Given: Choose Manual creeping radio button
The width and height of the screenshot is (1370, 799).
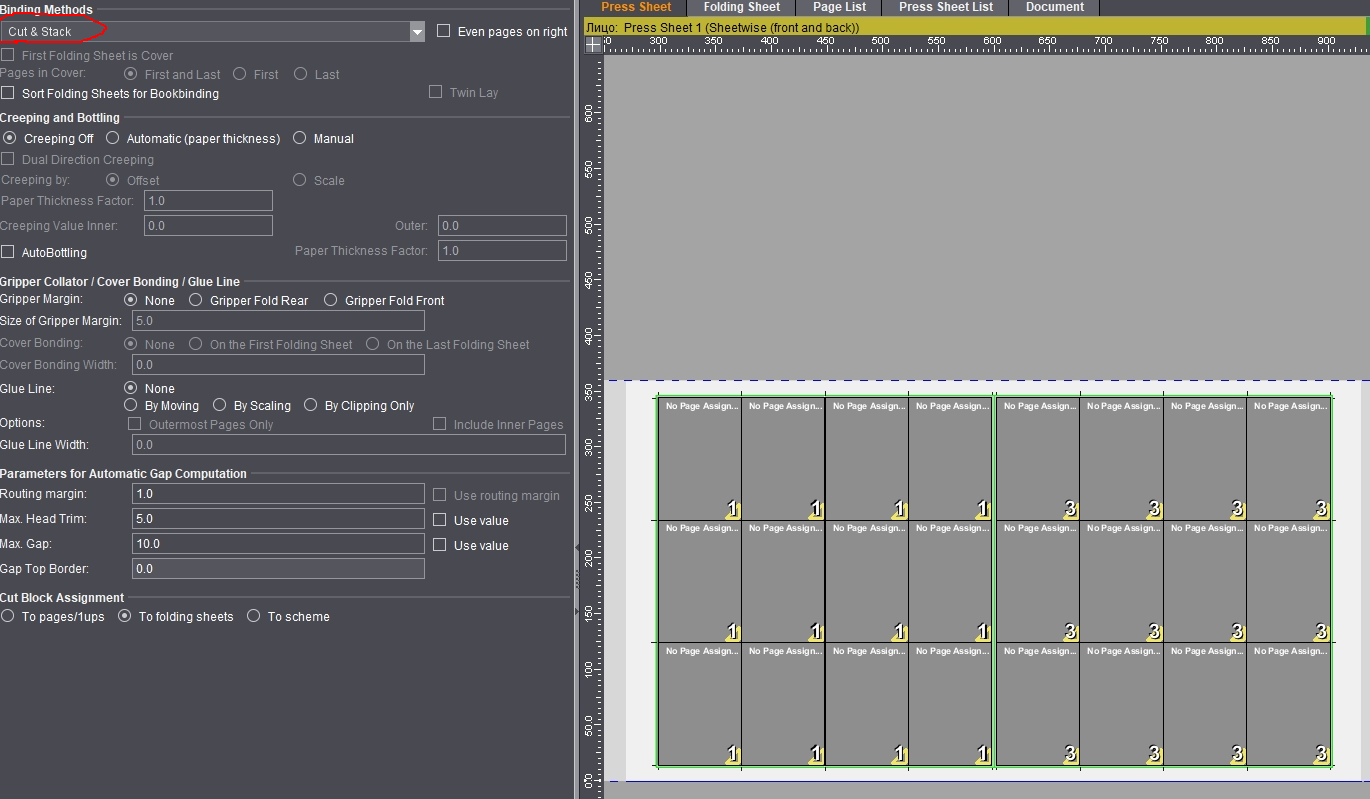Looking at the screenshot, I should click(300, 139).
